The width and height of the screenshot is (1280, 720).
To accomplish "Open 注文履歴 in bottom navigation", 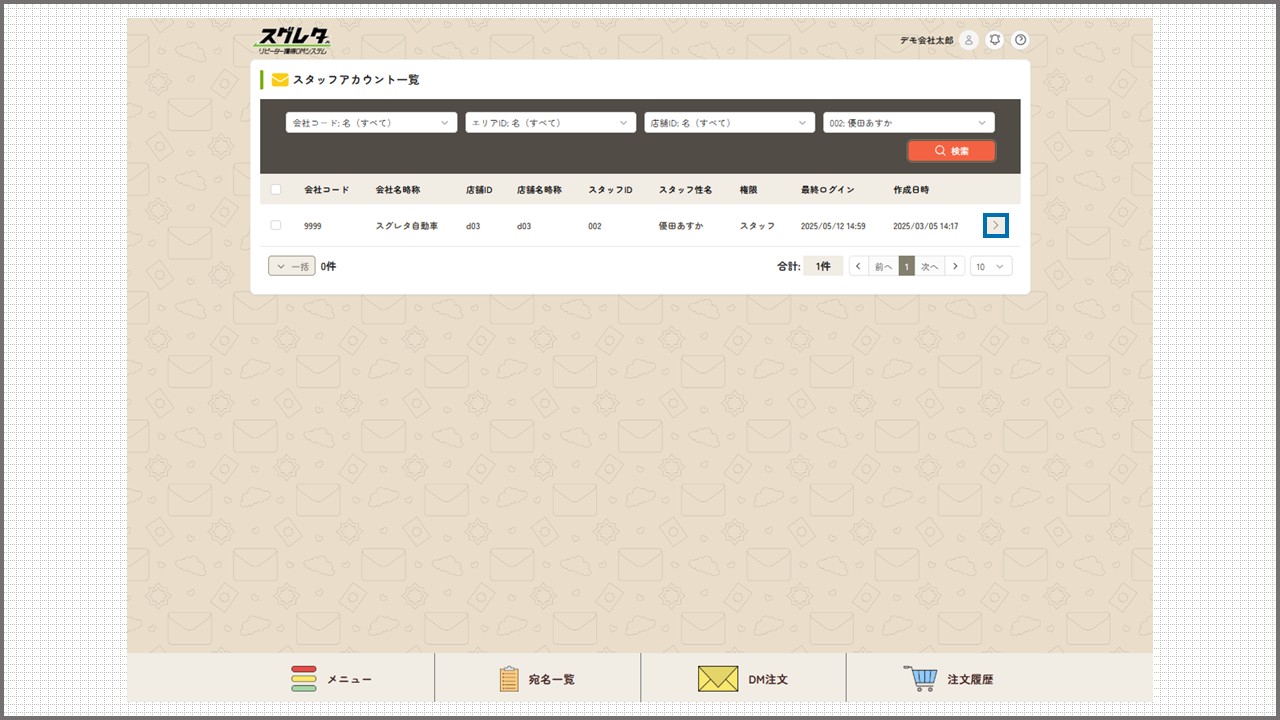I will click(x=948, y=679).
